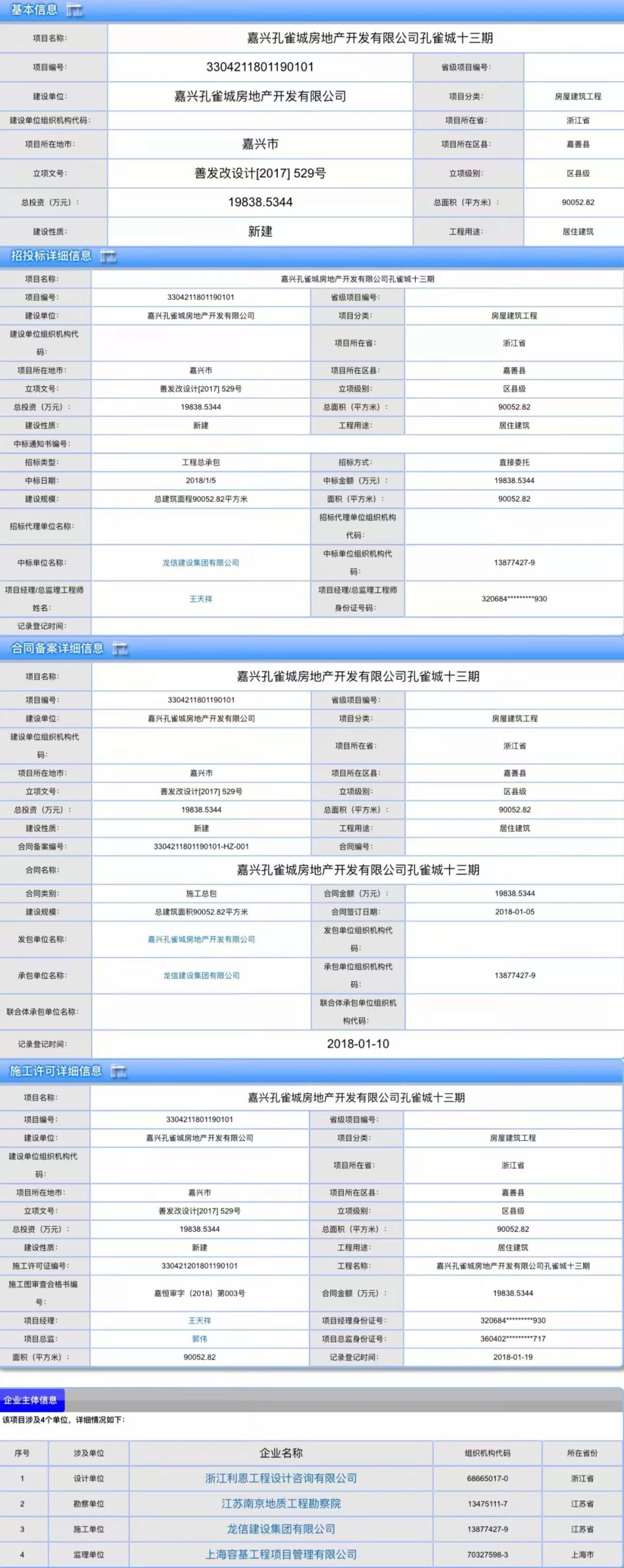
Task: Select 19838.5344 中标金额 value
Action: 514,481
